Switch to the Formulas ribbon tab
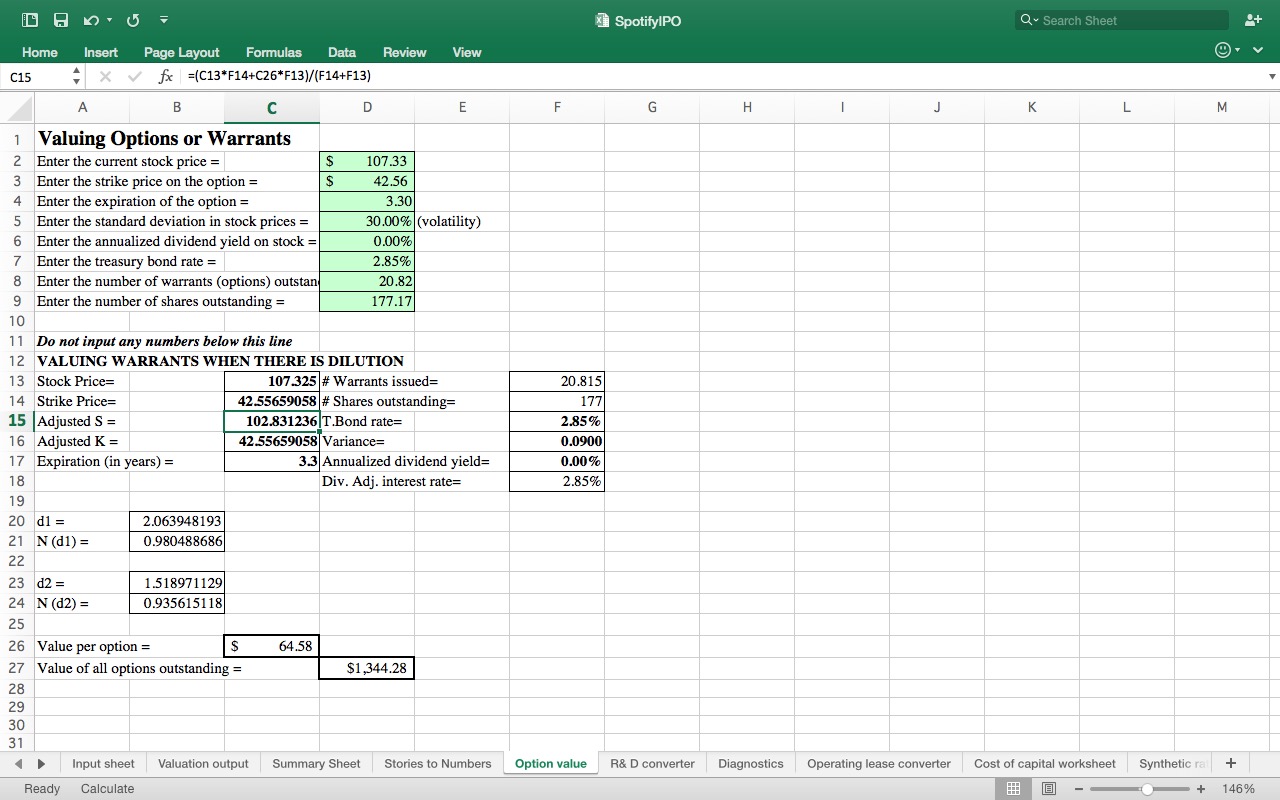1280x800 pixels. tap(273, 52)
